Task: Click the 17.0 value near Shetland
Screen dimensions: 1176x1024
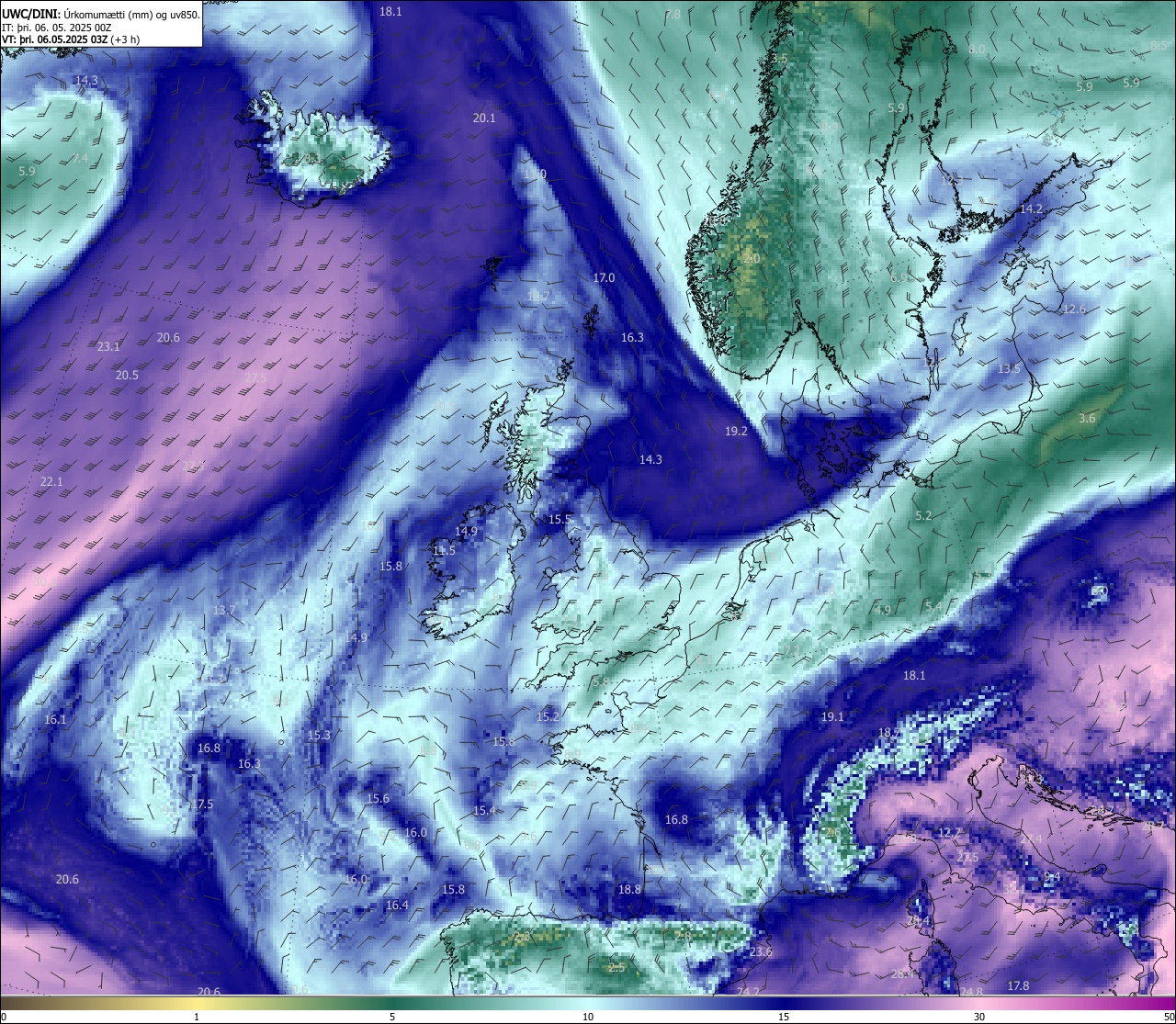Action: pos(604,277)
